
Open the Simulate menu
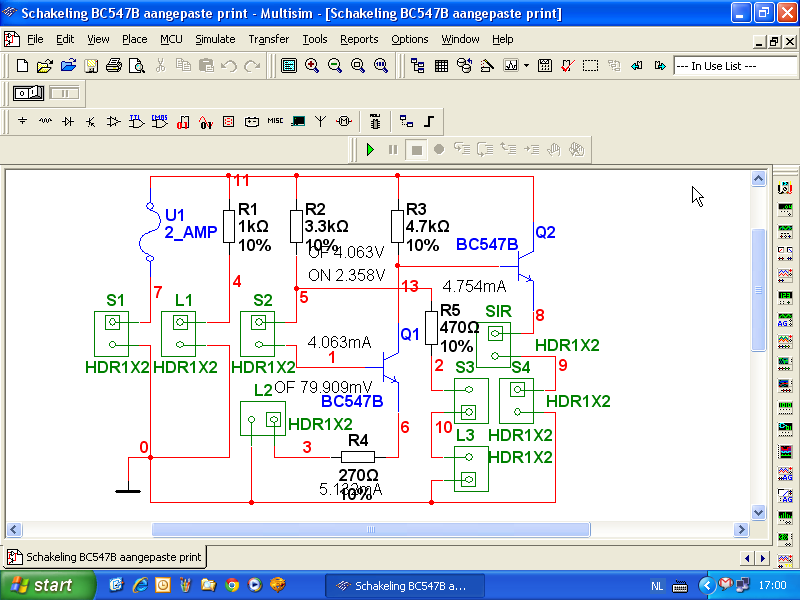(215, 39)
